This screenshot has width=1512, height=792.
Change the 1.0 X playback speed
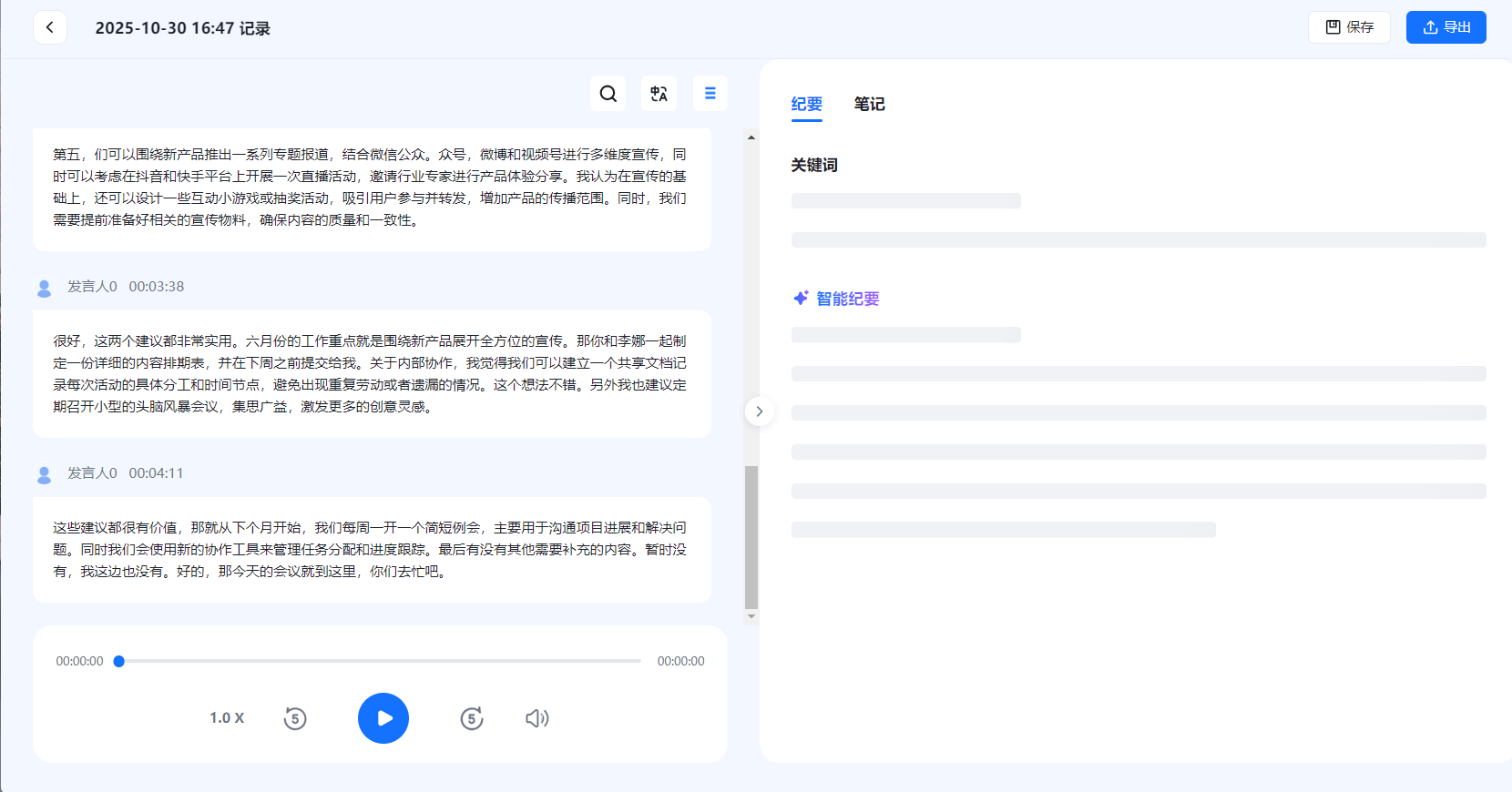pyautogui.click(x=227, y=718)
